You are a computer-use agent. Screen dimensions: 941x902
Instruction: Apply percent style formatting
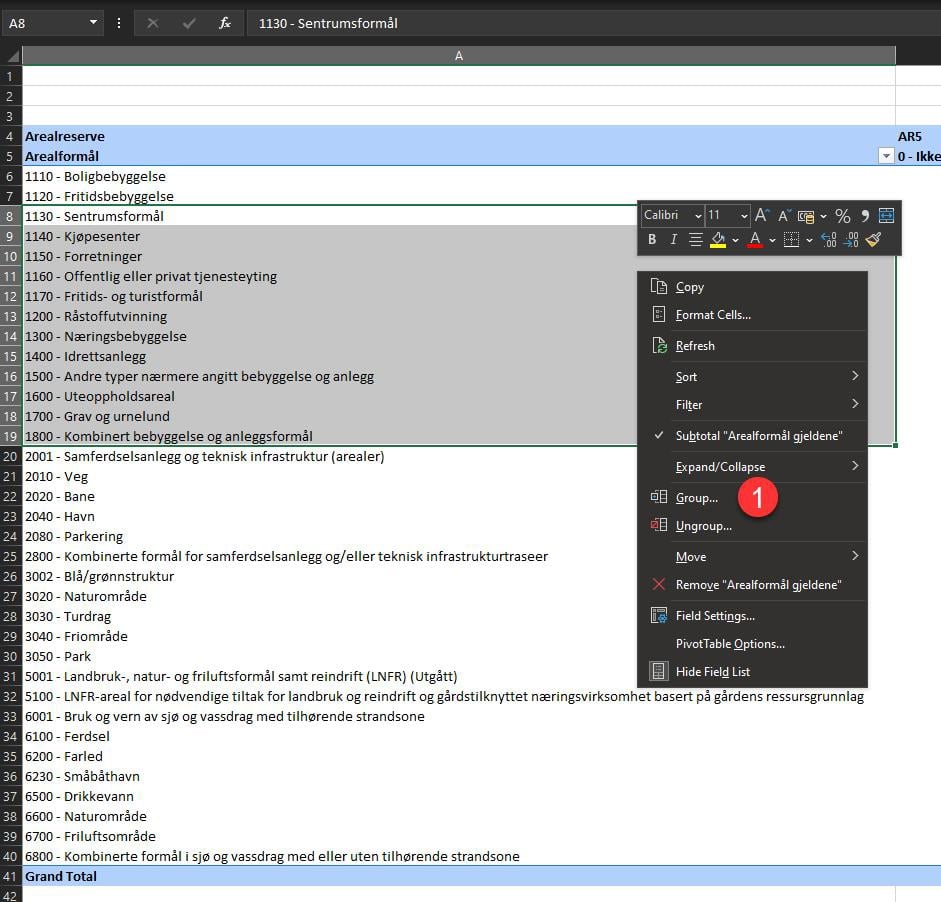(x=842, y=216)
